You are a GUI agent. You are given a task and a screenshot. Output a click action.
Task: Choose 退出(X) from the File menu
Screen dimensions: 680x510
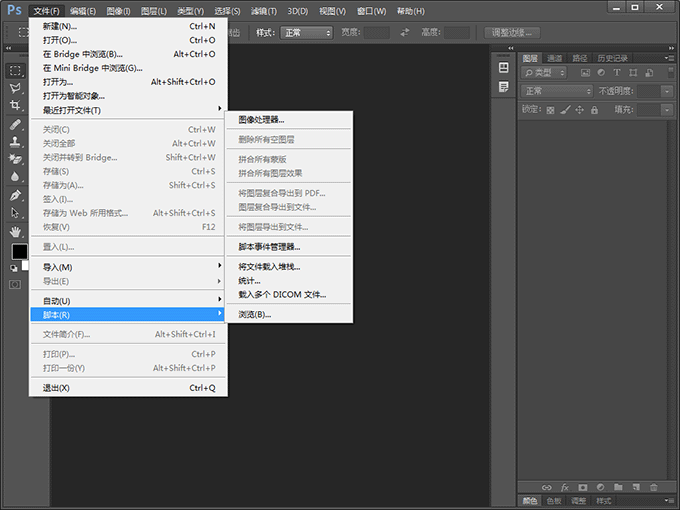pyautogui.click(x=128, y=388)
